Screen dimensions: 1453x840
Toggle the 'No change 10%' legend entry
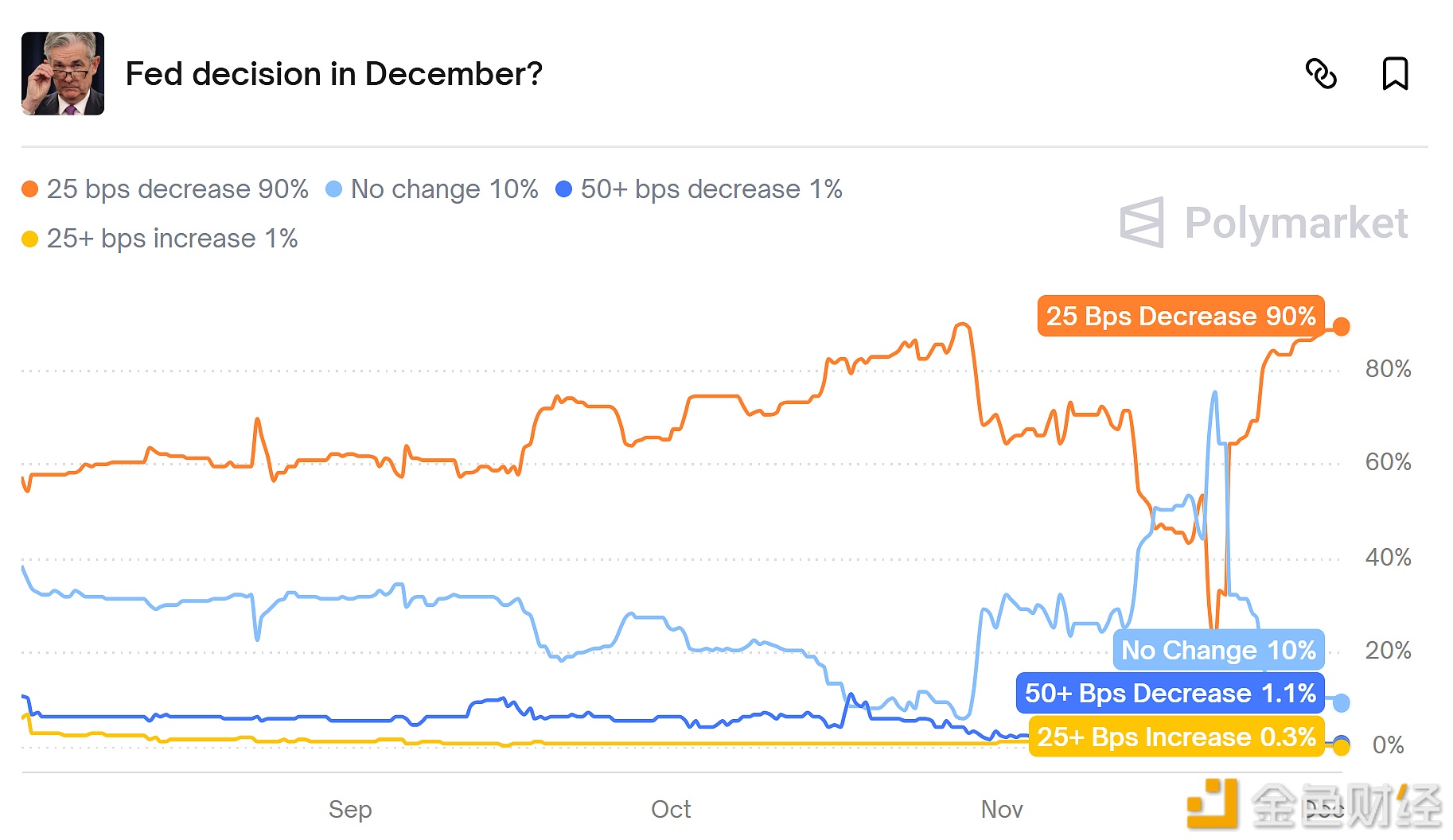click(x=443, y=189)
